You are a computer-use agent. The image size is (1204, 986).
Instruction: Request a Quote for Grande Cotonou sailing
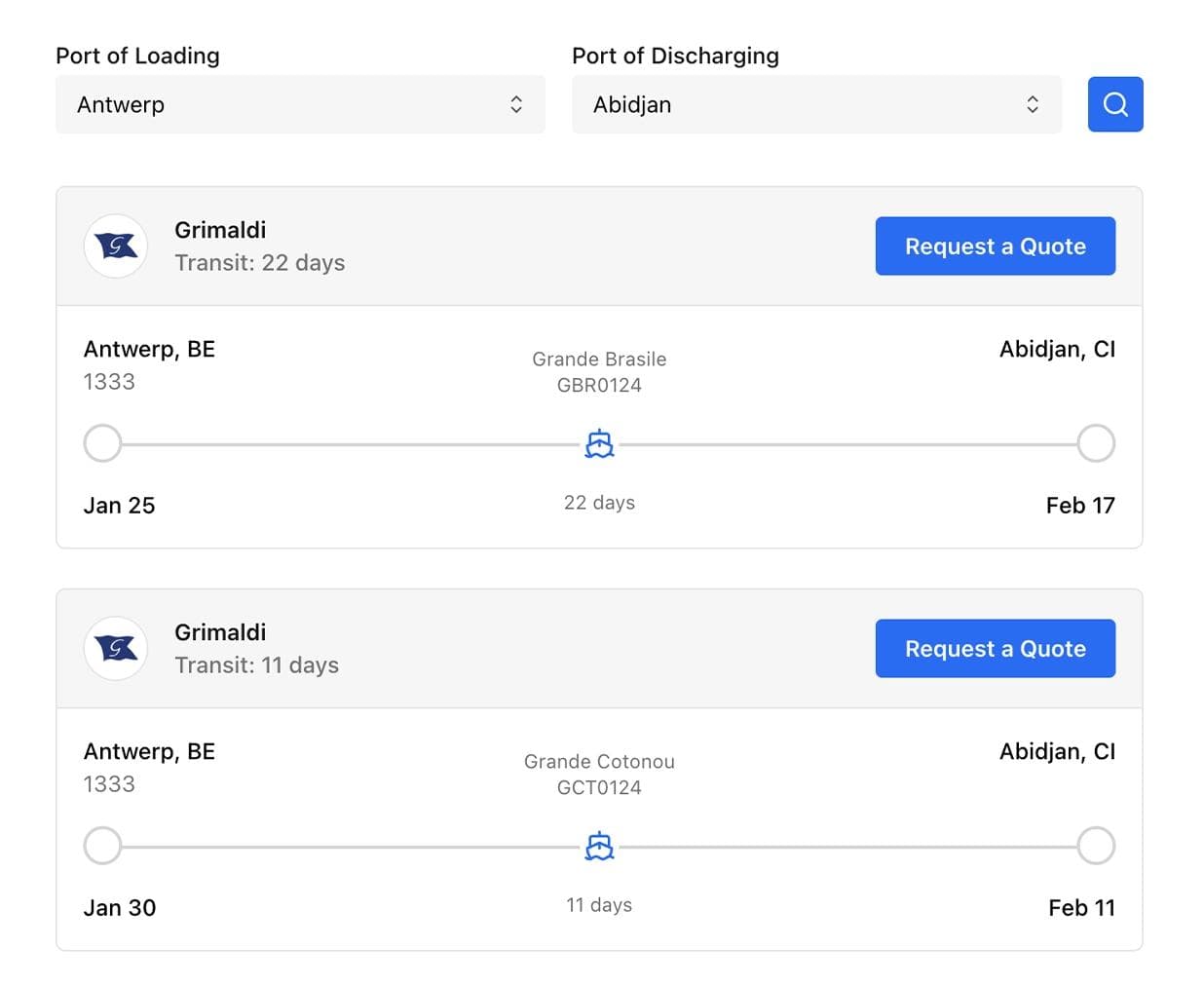pos(995,649)
